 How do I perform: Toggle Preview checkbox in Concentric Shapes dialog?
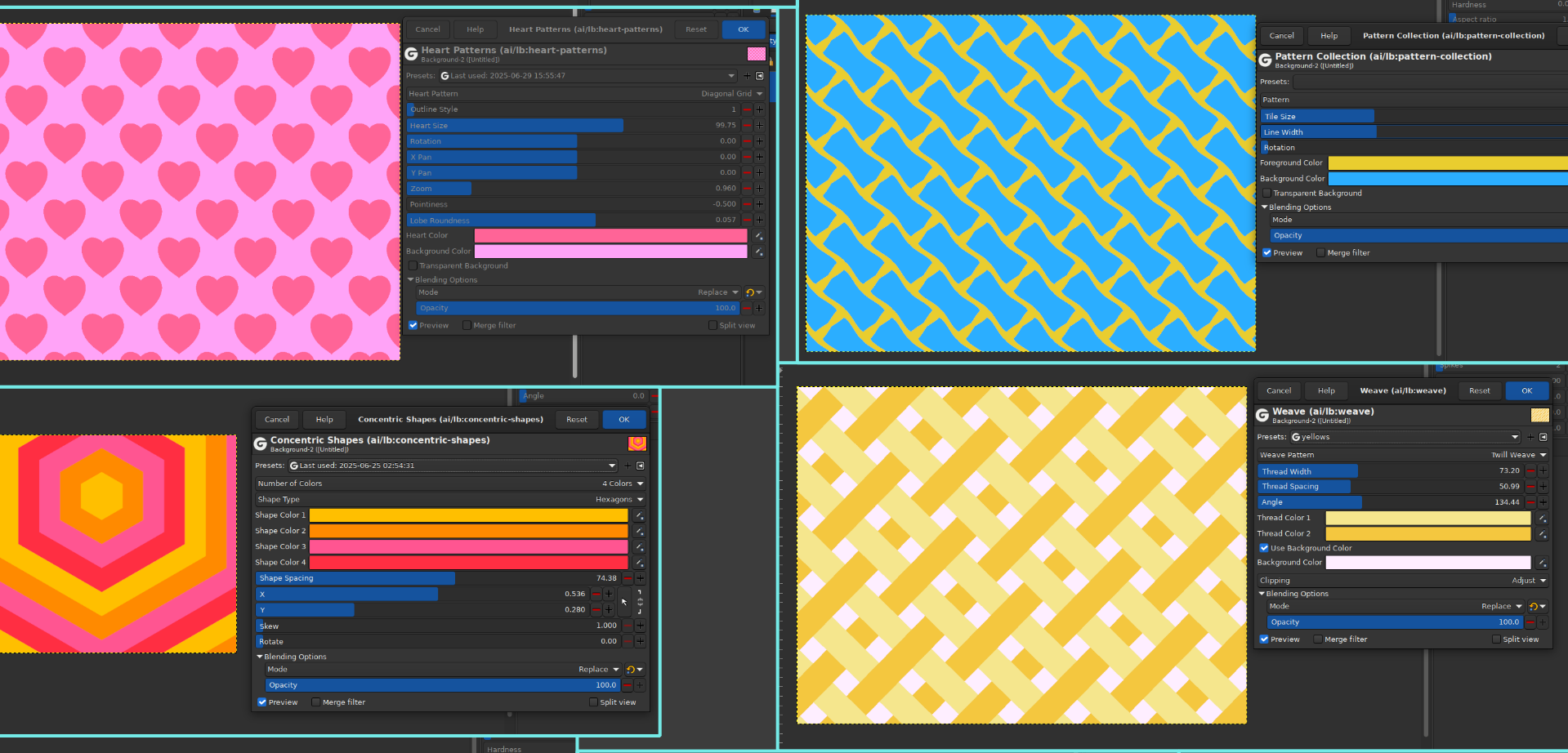(262, 702)
